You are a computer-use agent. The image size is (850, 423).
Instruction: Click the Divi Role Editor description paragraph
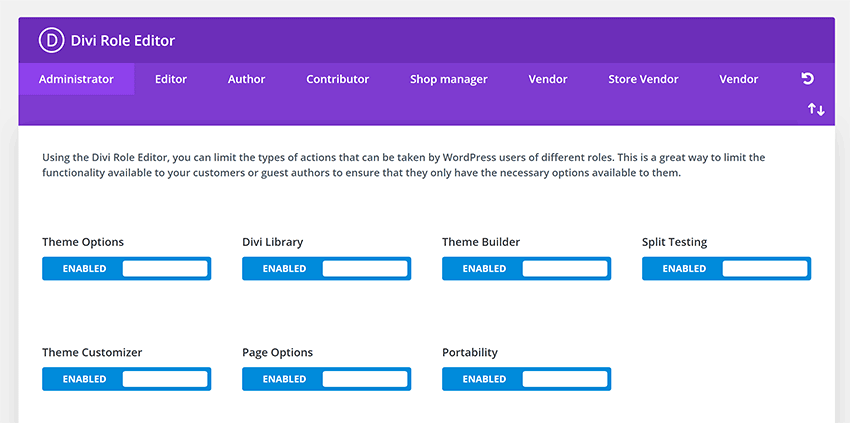[x=404, y=165]
